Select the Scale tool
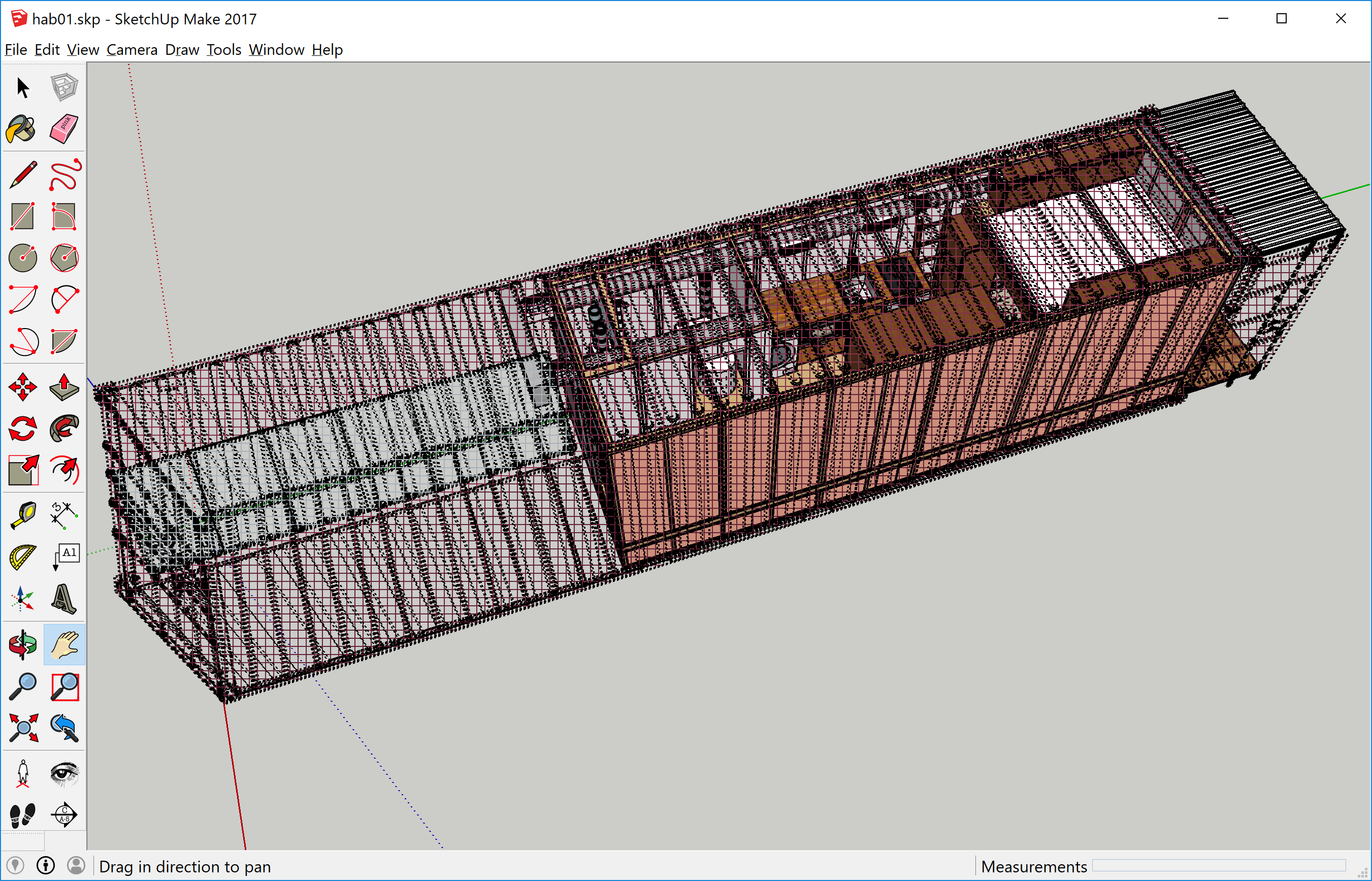 tap(23, 471)
